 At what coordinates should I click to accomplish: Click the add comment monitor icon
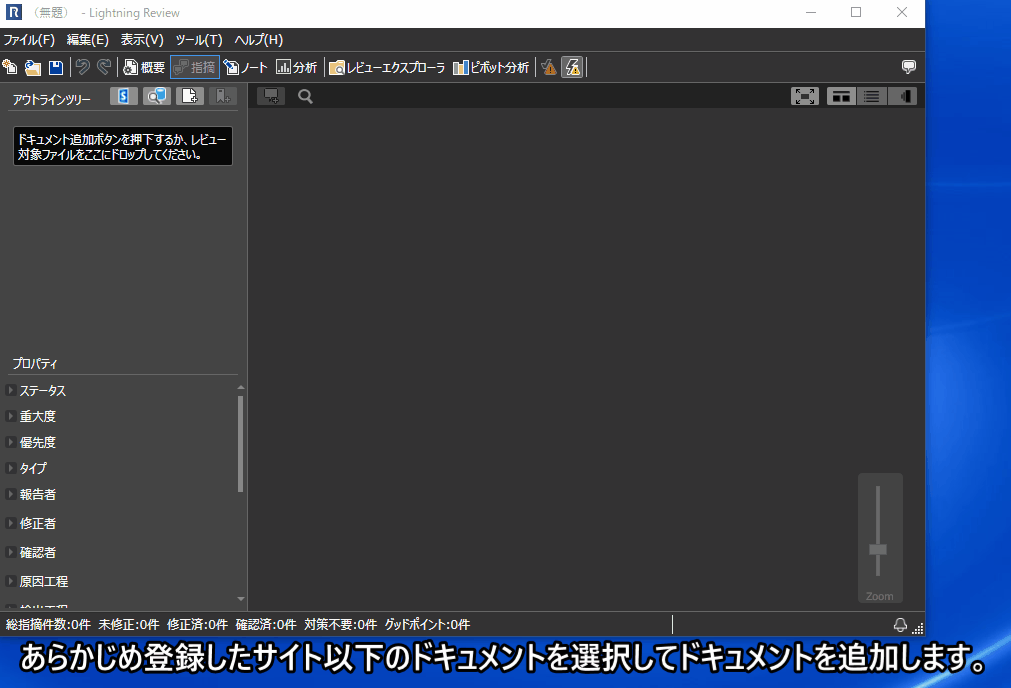pos(271,96)
